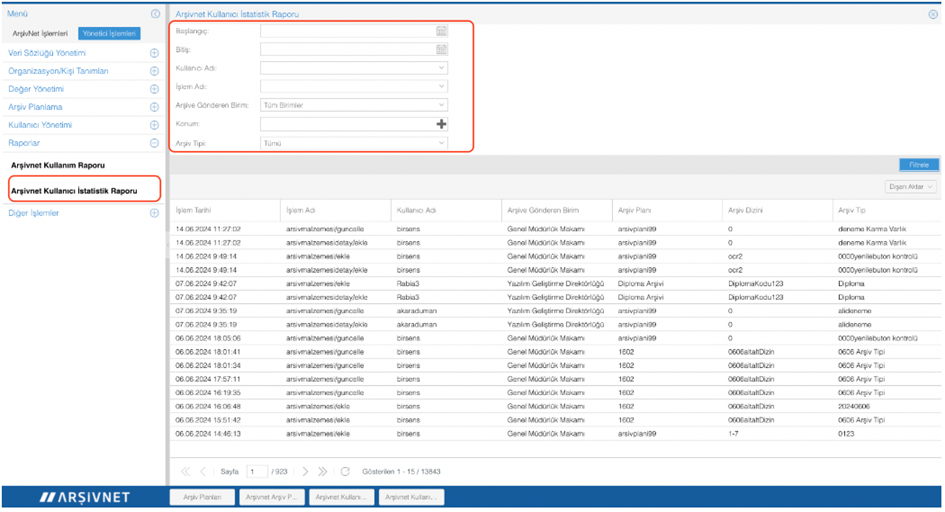Image resolution: width=945 pixels, height=512 pixels.
Task: Refresh the results table
Action: click(345, 471)
